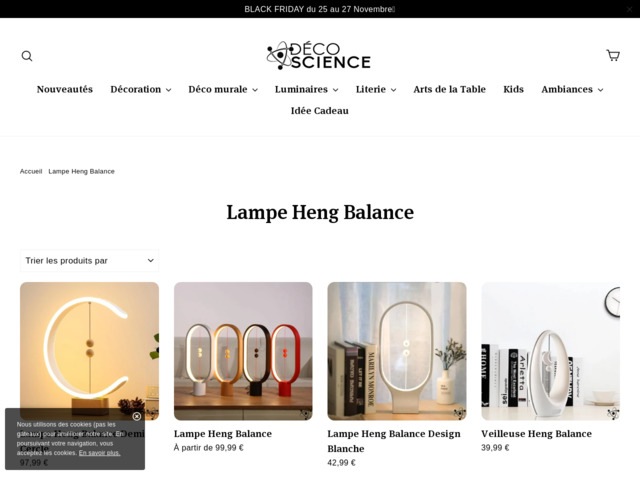Click the Accueil breadcrumb link
This screenshot has height=480, width=640.
[x=31, y=171]
